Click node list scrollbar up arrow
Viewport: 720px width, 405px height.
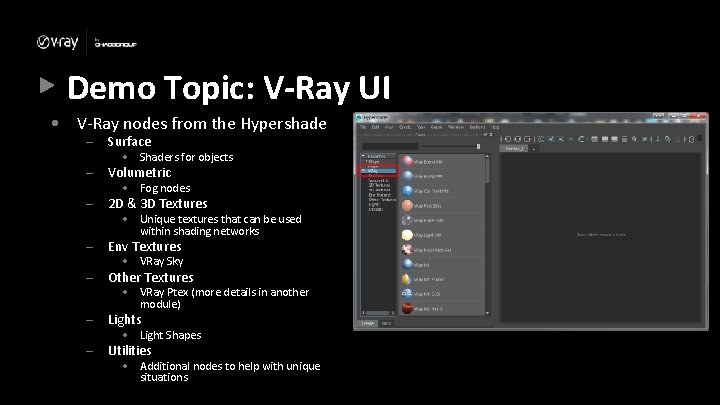[x=487, y=157]
